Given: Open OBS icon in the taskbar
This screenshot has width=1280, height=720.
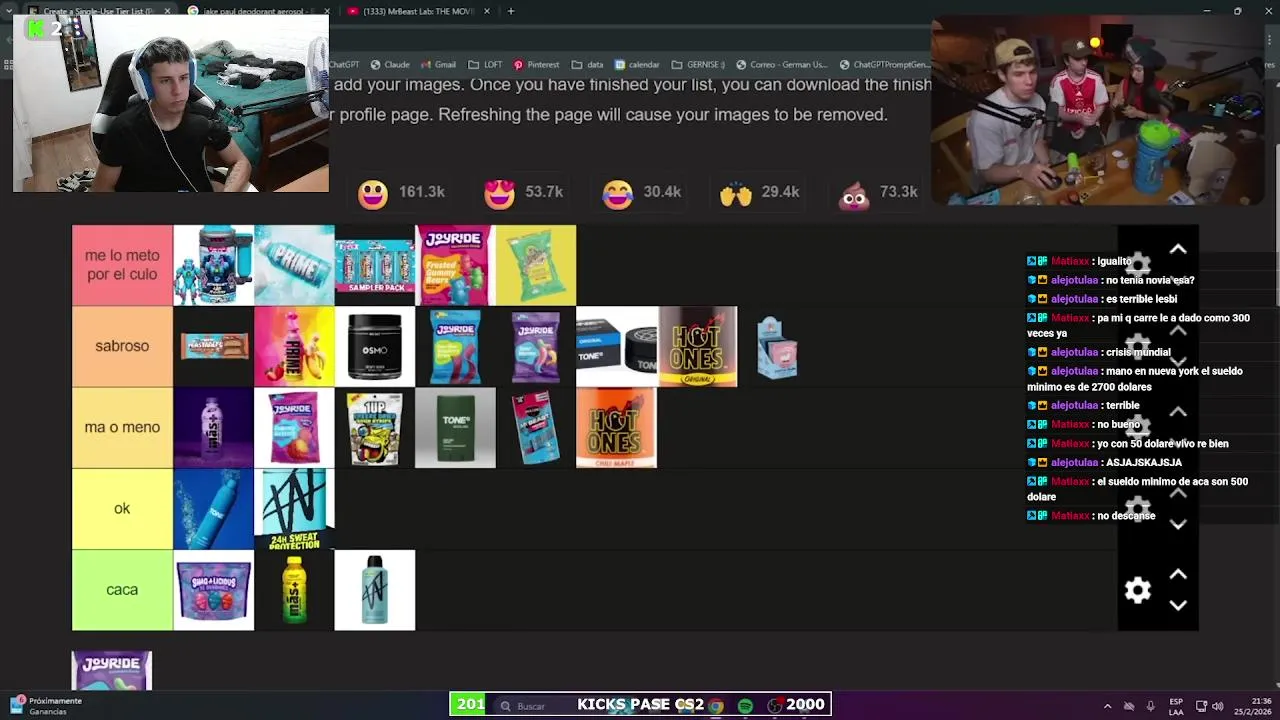Looking at the screenshot, I should click(774, 706).
